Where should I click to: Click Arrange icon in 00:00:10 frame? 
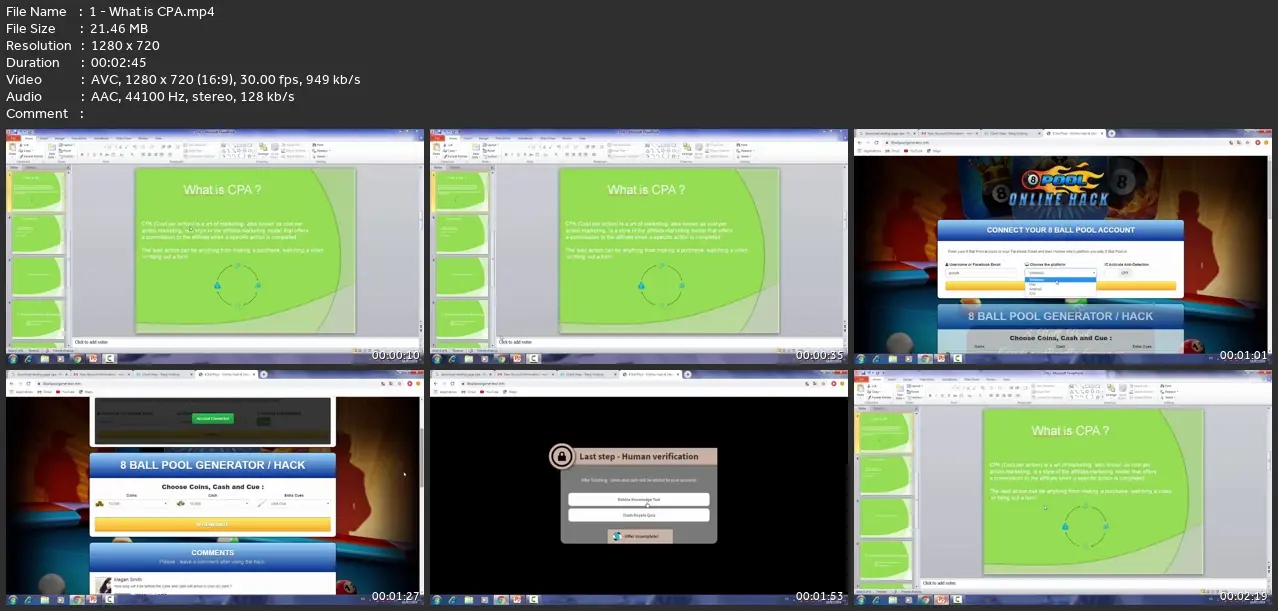[263, 148]
